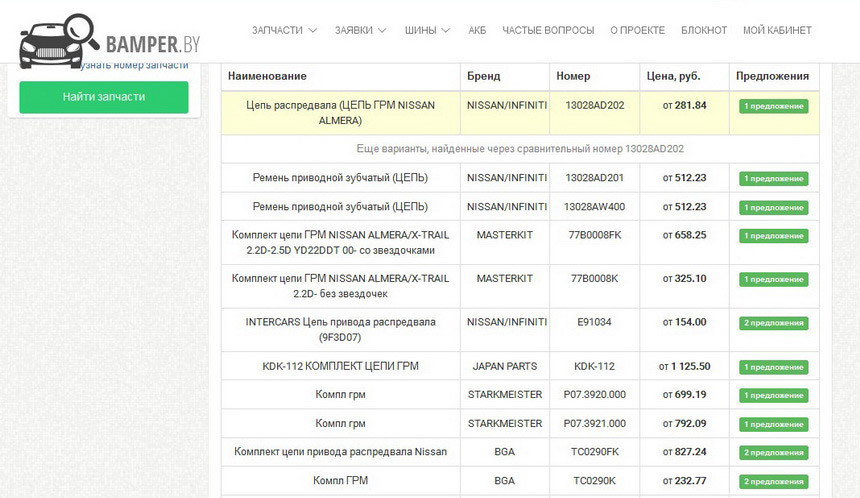Follow the Узнать номер запчасти link
The image size is (860, 498).
(x=134, y=65)
